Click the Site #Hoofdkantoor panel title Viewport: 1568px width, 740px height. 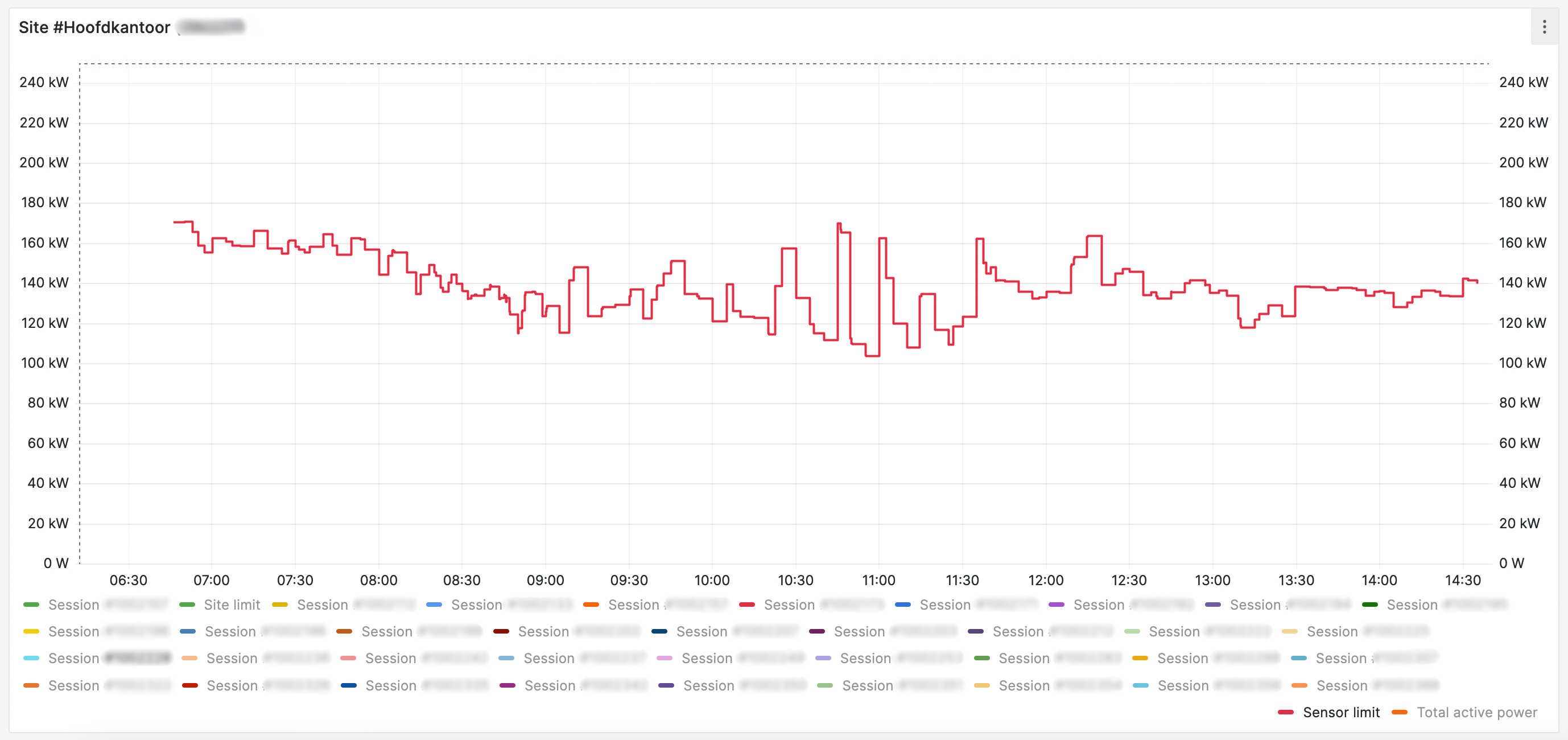point(94,27)
